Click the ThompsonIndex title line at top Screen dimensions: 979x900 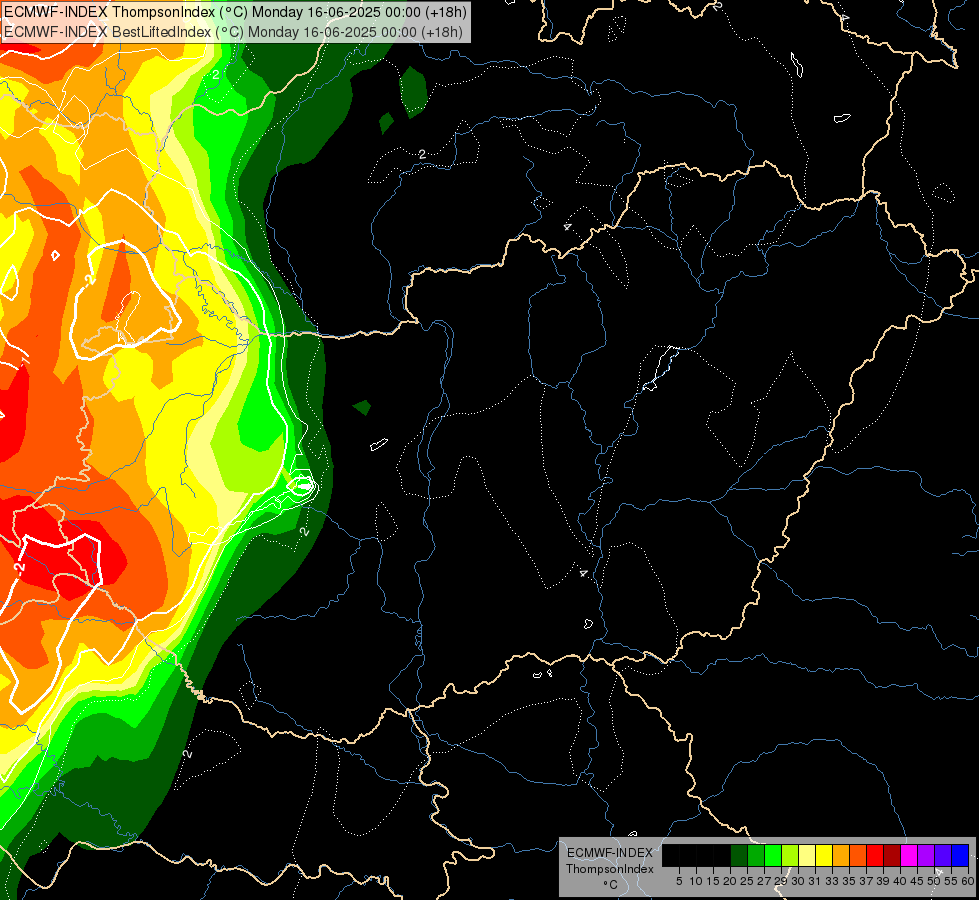pos(234,12)
